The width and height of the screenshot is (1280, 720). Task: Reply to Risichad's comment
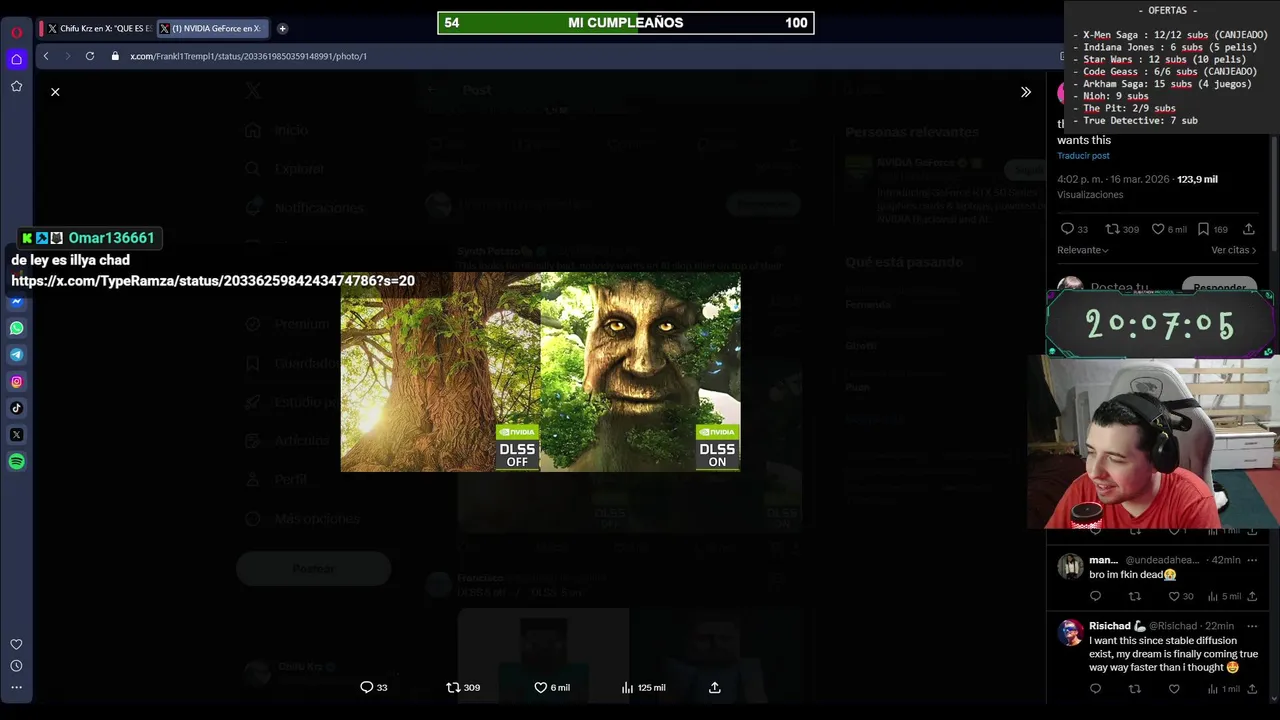click(x=1095, y=689)
